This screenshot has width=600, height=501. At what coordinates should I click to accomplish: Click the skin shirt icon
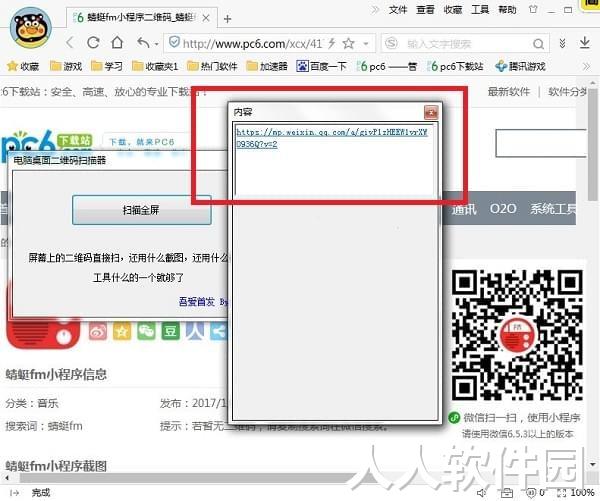(533, 9)
